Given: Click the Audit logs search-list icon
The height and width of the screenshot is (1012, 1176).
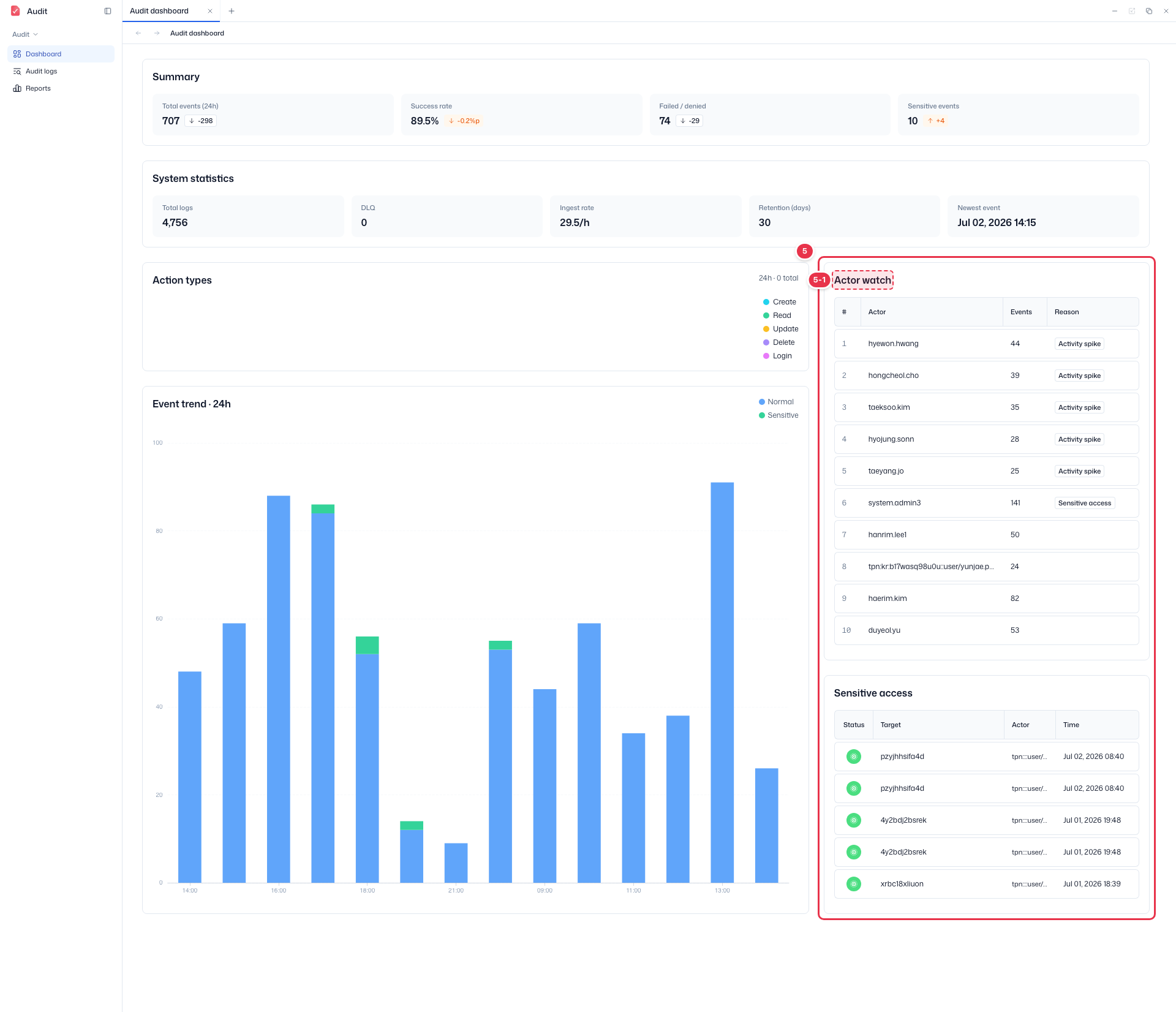Looking at the screenshot, I should click(x=17, y=71).
